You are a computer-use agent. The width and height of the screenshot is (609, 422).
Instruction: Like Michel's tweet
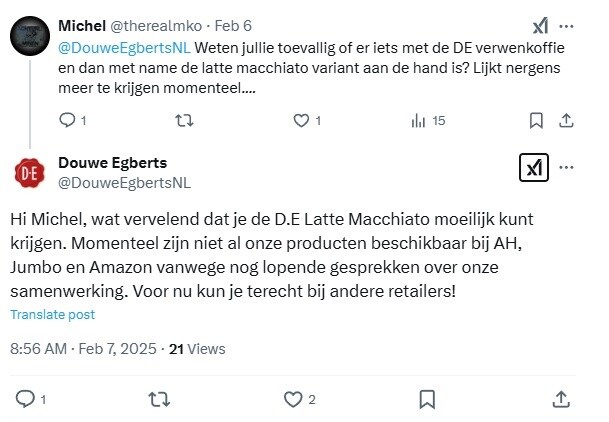coord(300,121)
